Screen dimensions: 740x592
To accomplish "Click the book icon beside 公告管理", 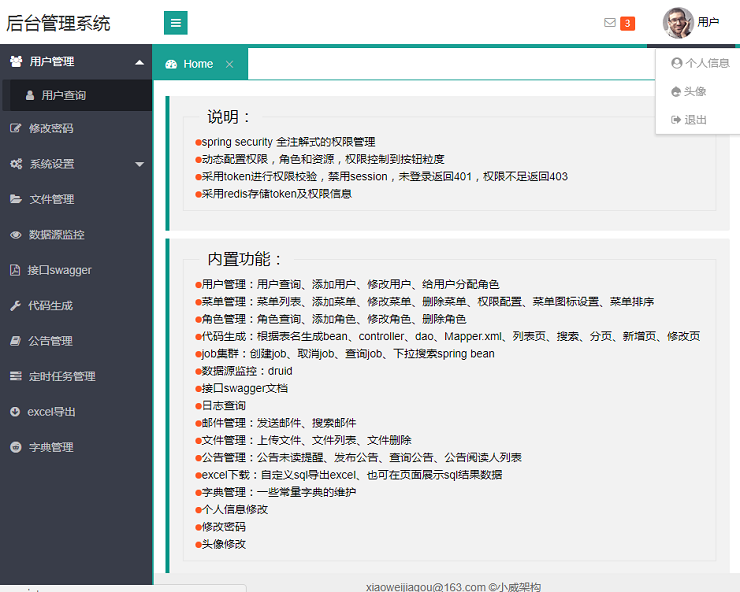I will pos(16,341).
